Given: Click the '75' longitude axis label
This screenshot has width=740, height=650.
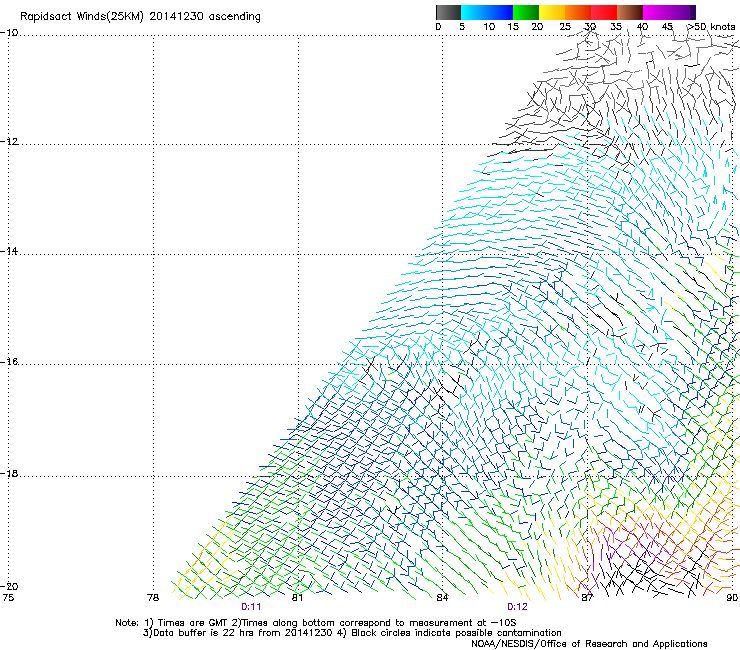Looking at the screenshot, I should (8, 598).
